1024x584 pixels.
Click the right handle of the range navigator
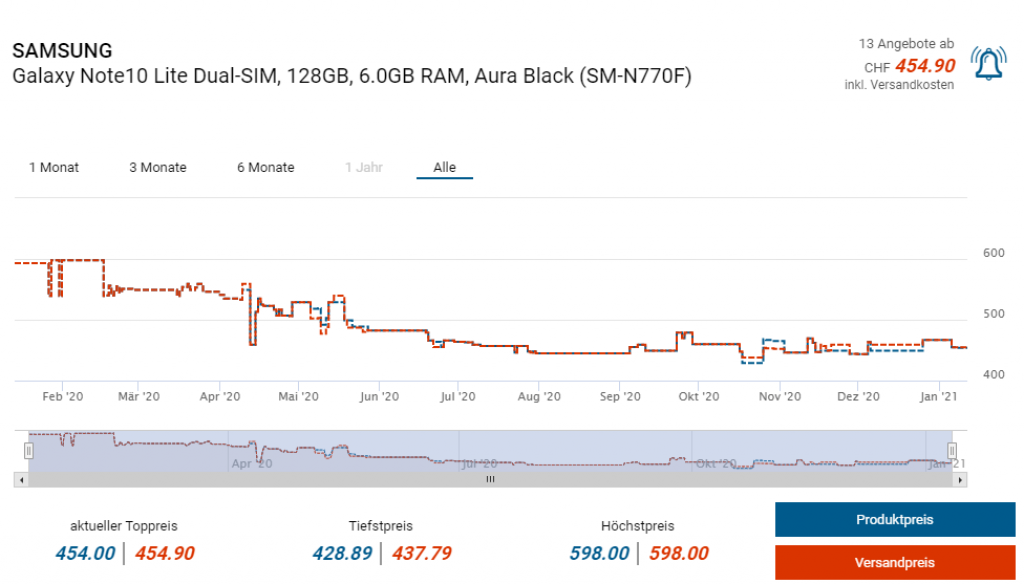pyautogui.click(x=952, y=451)
